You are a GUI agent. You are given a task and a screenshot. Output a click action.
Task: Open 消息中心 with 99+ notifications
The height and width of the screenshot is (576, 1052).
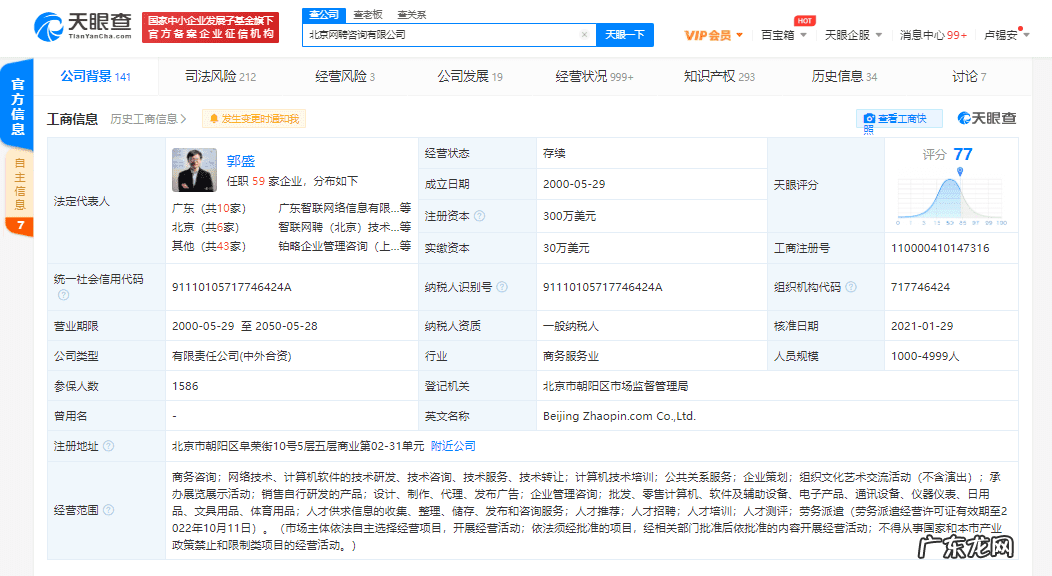click(933, 33)
